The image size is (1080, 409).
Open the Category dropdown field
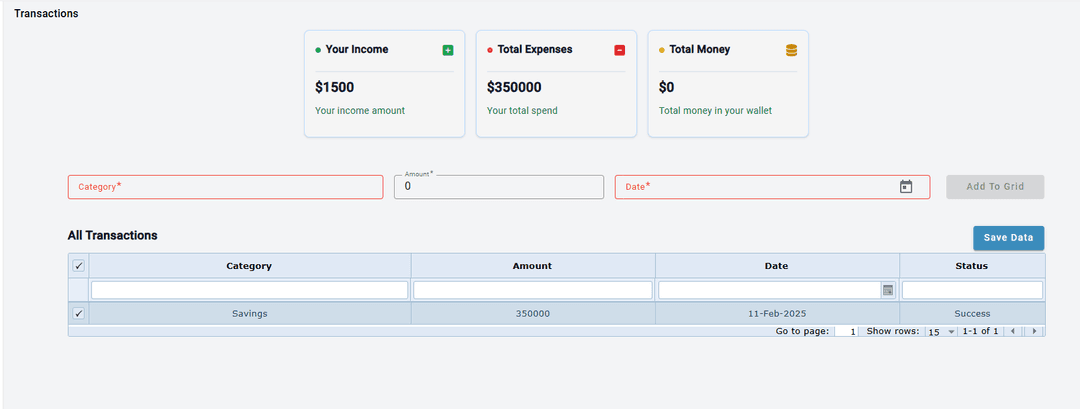[225, 187]
